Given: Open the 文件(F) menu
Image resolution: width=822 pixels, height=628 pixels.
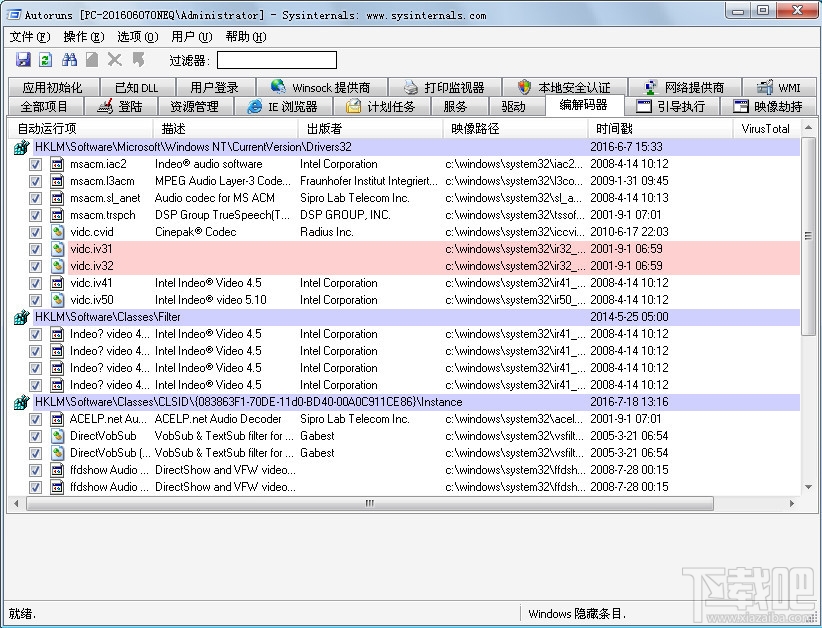Looking at the screenshot, I should coord(30,37).
